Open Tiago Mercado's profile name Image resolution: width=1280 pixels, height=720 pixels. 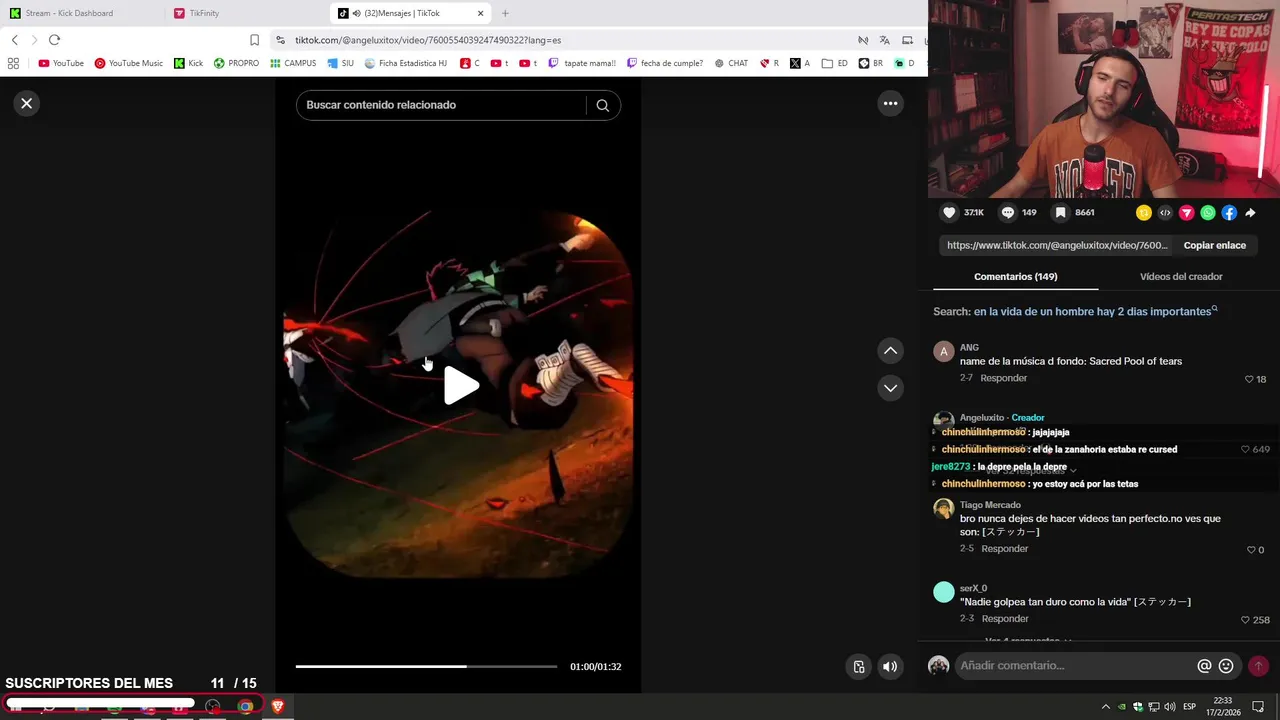pos(990,505)
